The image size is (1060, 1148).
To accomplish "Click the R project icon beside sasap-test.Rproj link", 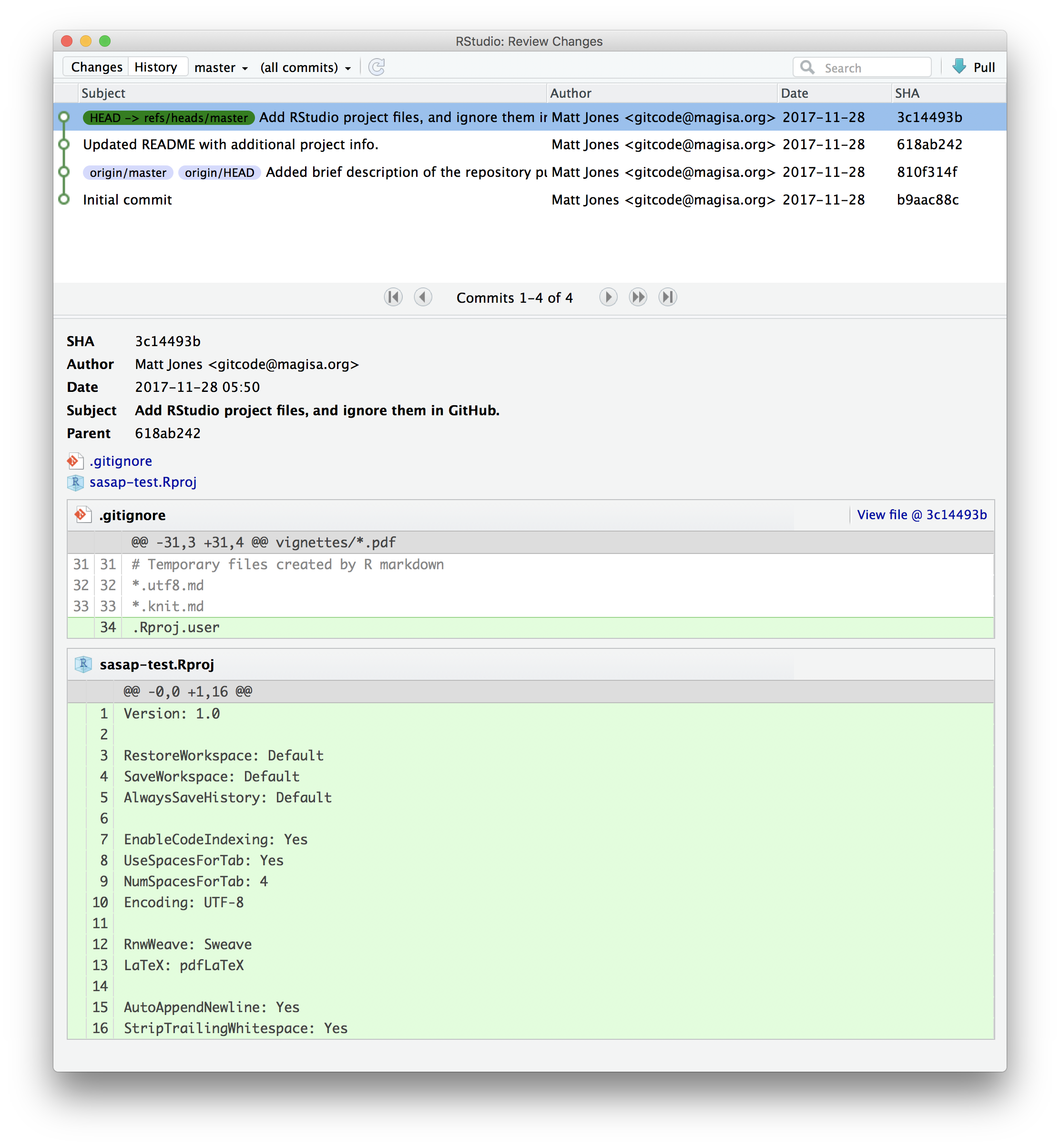I will pos(75,482).
